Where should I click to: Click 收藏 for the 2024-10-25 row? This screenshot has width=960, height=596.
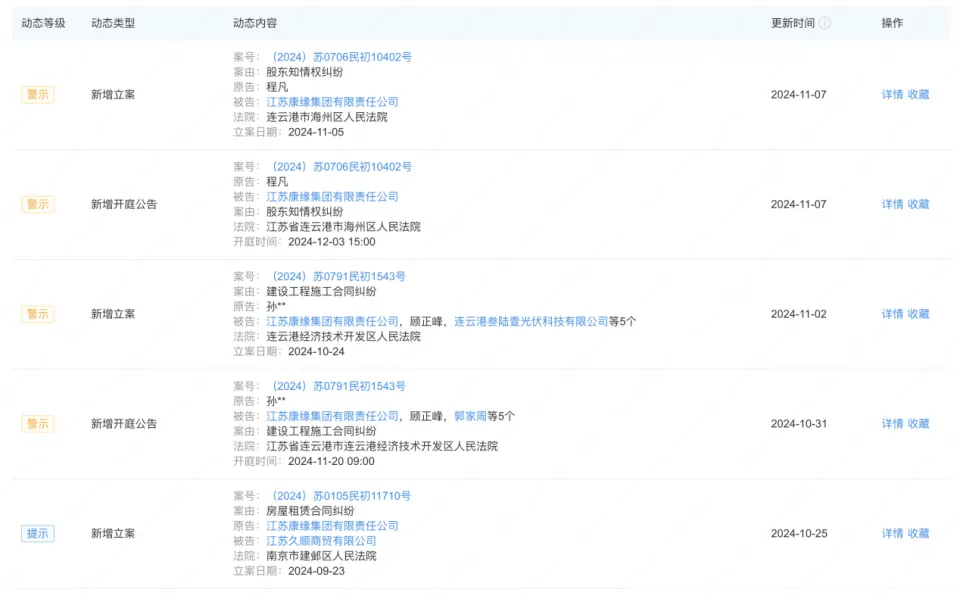918,534
